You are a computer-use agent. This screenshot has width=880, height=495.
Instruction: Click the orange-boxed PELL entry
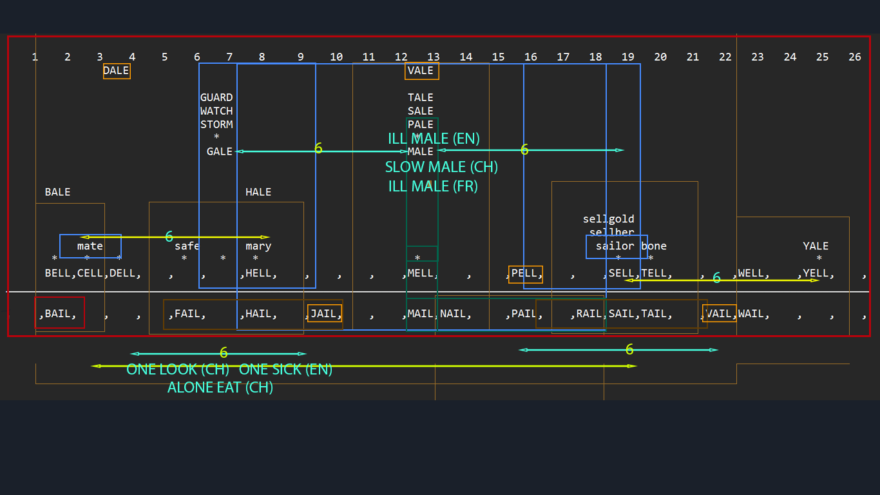tap(525, 274)
